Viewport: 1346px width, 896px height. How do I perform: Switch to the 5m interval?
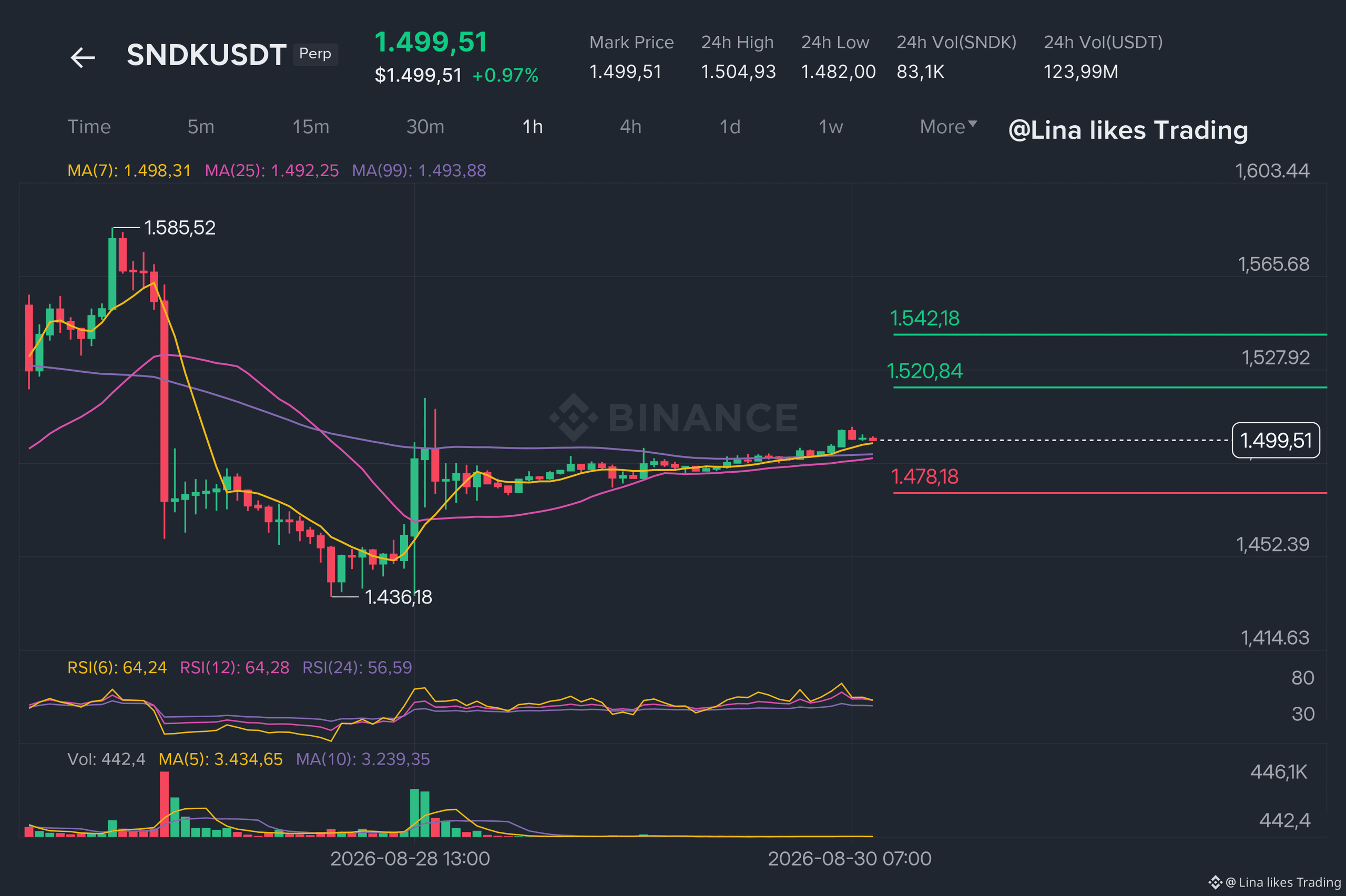click(201, 126)
